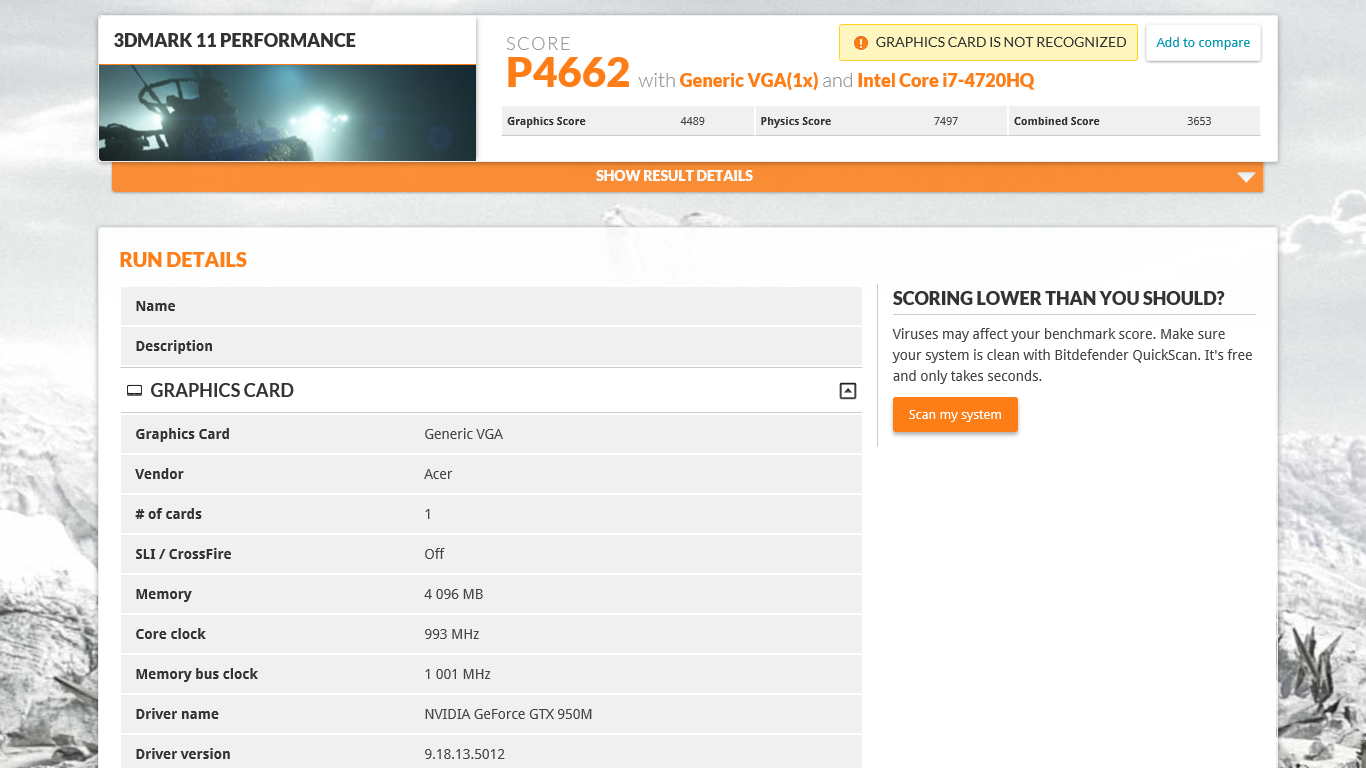Screen dimensions: 1366x768
Task: Click the SCORE label above P4662
Action: (538, 44)
